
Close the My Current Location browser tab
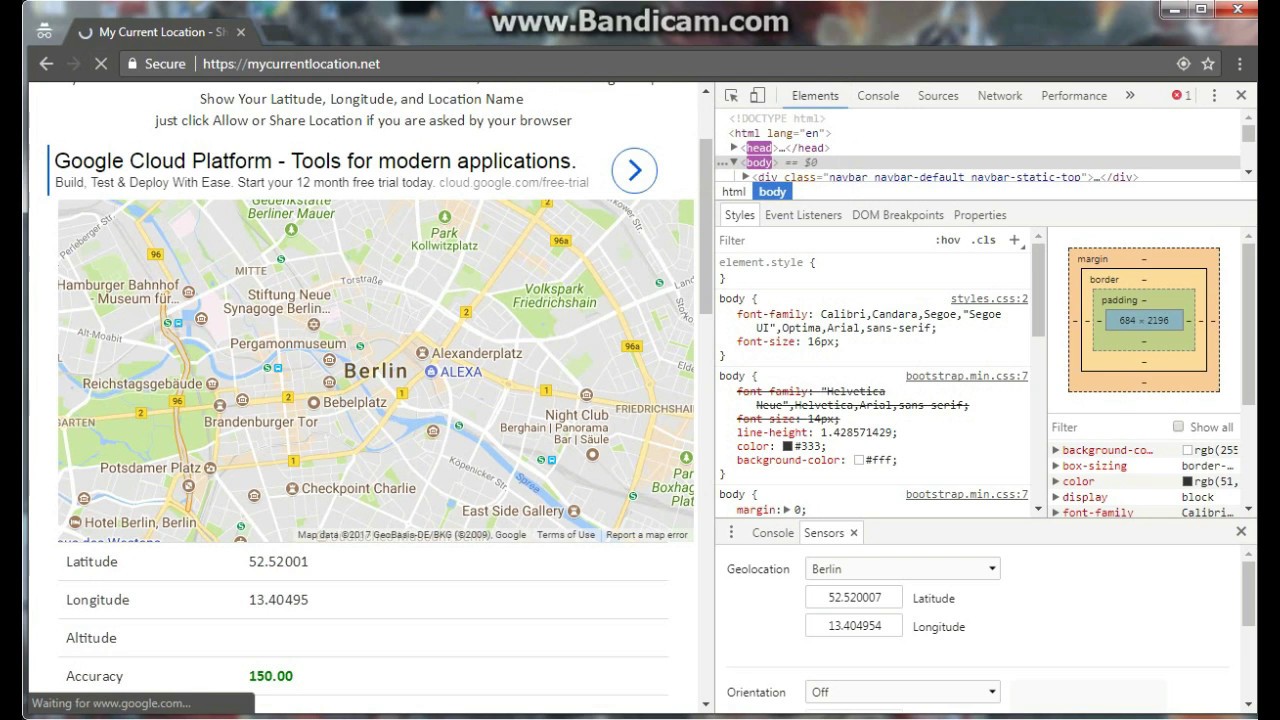click(x=240, y=32)
